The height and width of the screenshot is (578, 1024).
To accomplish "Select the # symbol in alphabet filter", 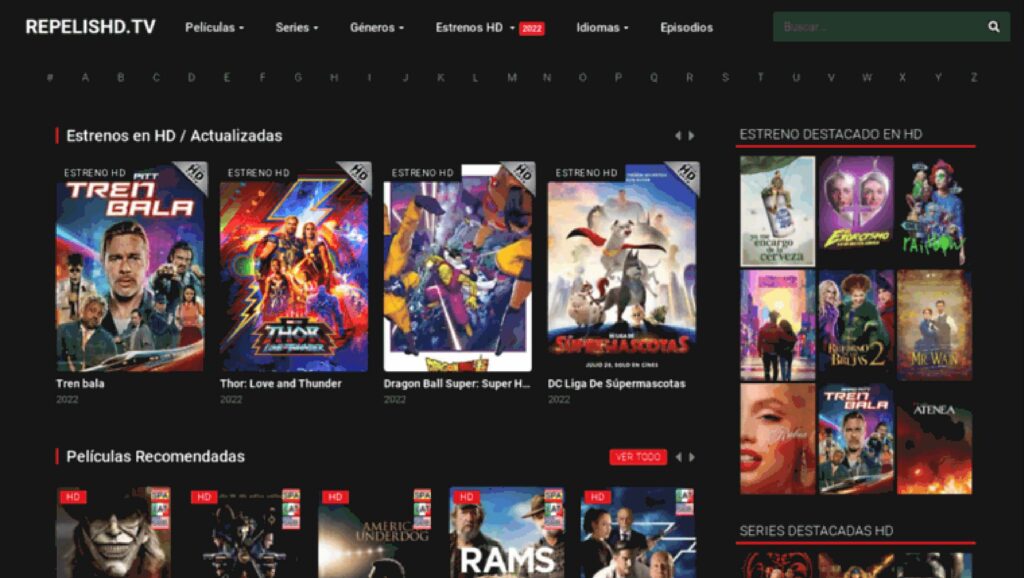I will click(x=50, y=77).
